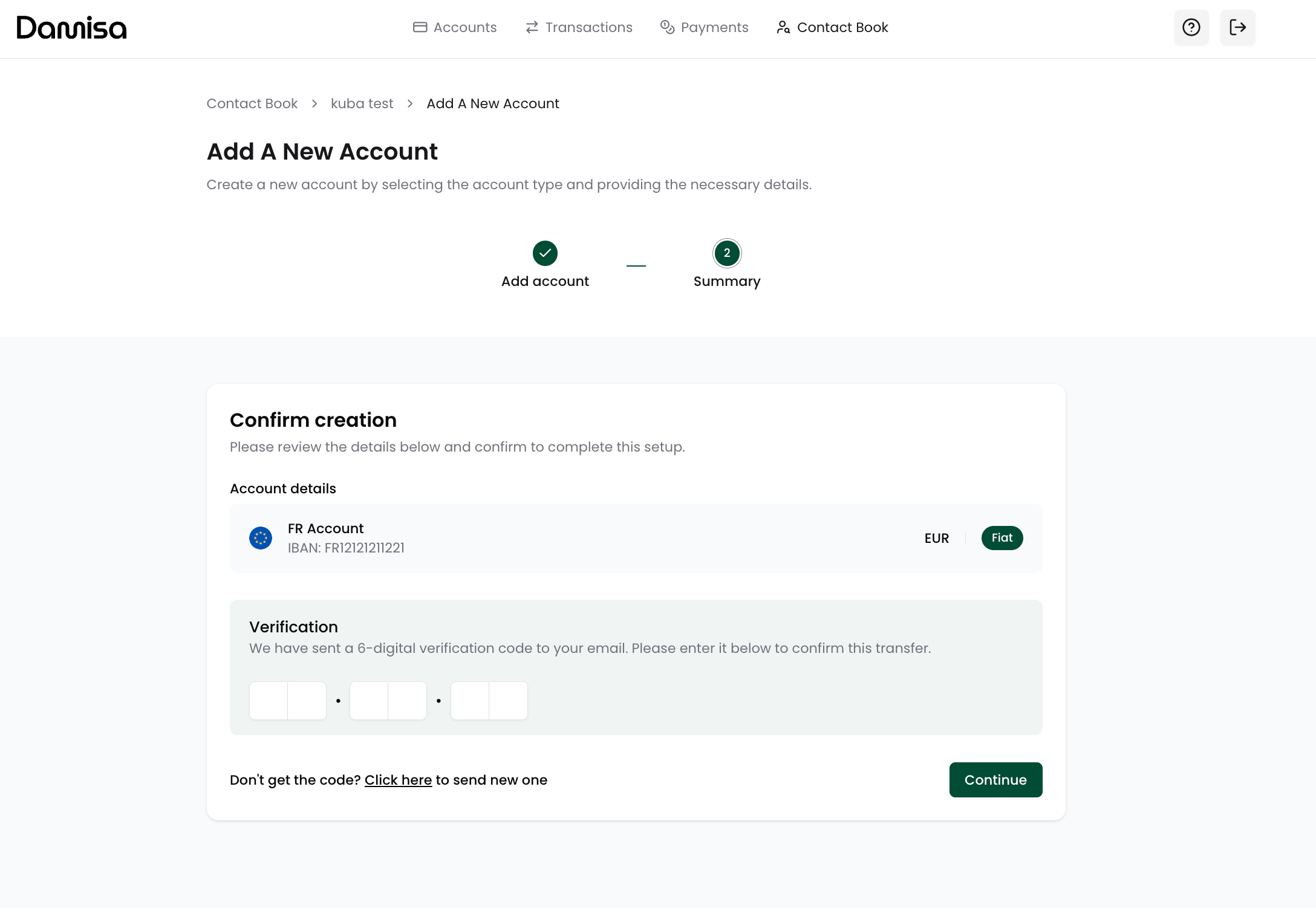Click the logout icon button
The image size is (1316, 908).
(x=1237, y=28)
